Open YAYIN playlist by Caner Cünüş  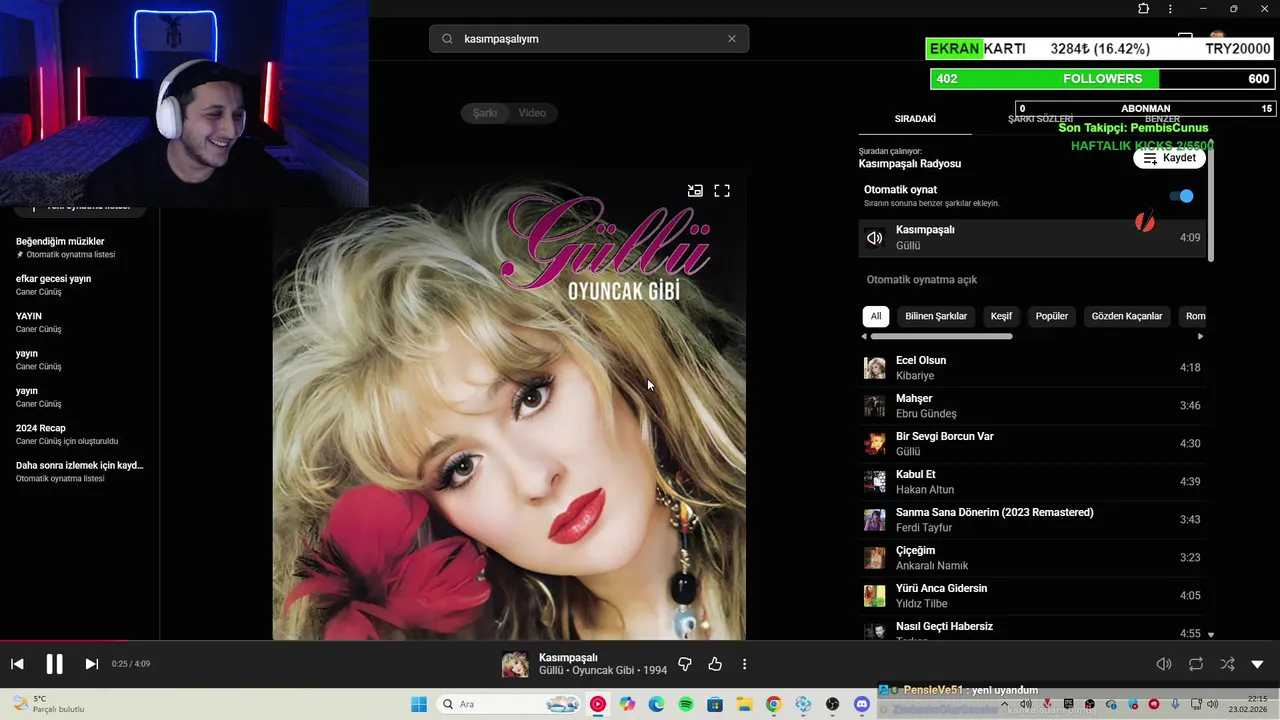80,322
